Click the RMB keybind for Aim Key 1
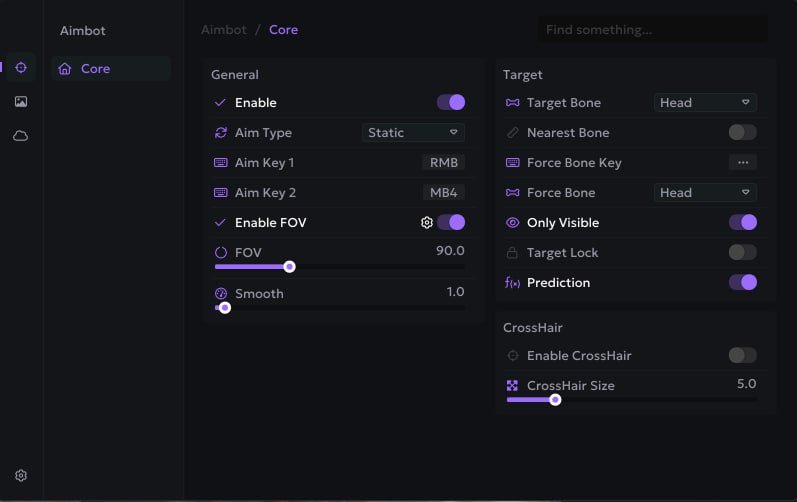797x502 pixels. (x=443, y=162)
